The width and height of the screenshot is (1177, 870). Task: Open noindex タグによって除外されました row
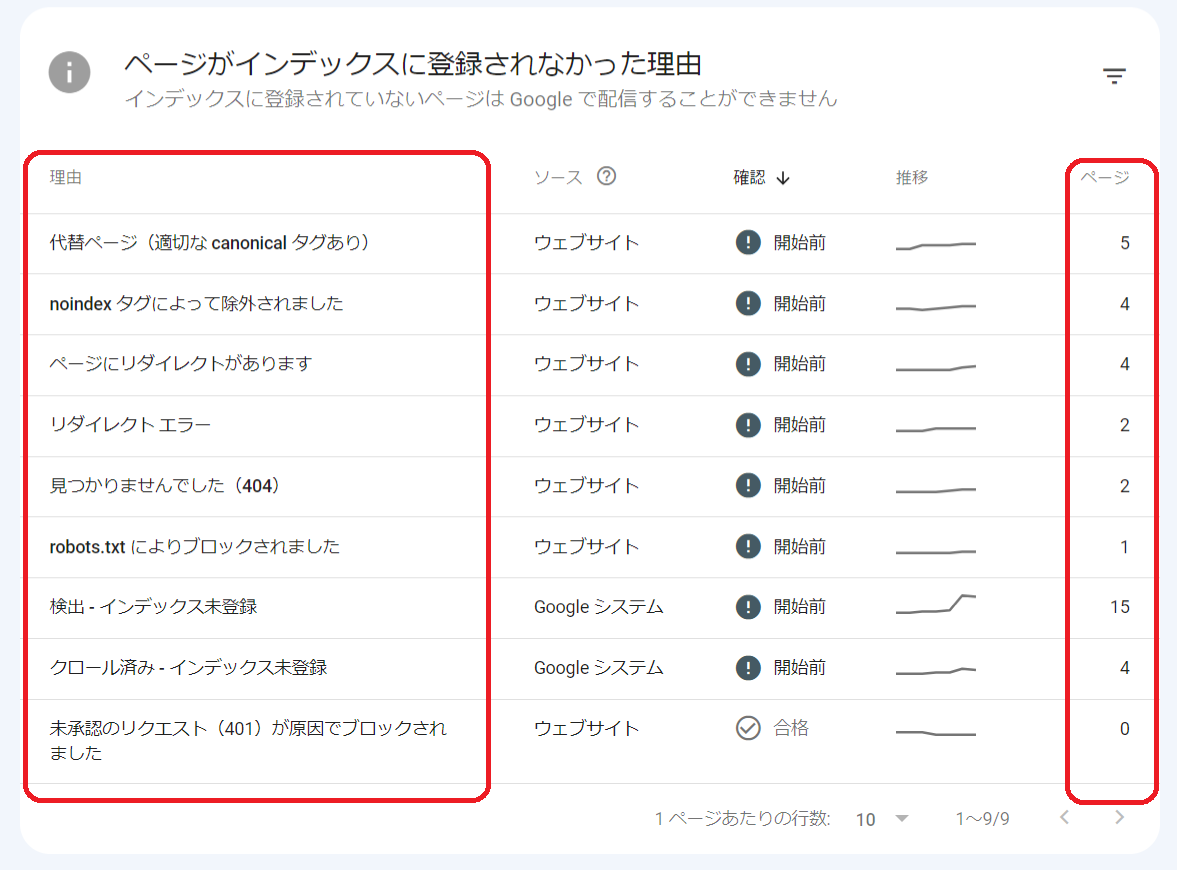click(x=589, y=304)
